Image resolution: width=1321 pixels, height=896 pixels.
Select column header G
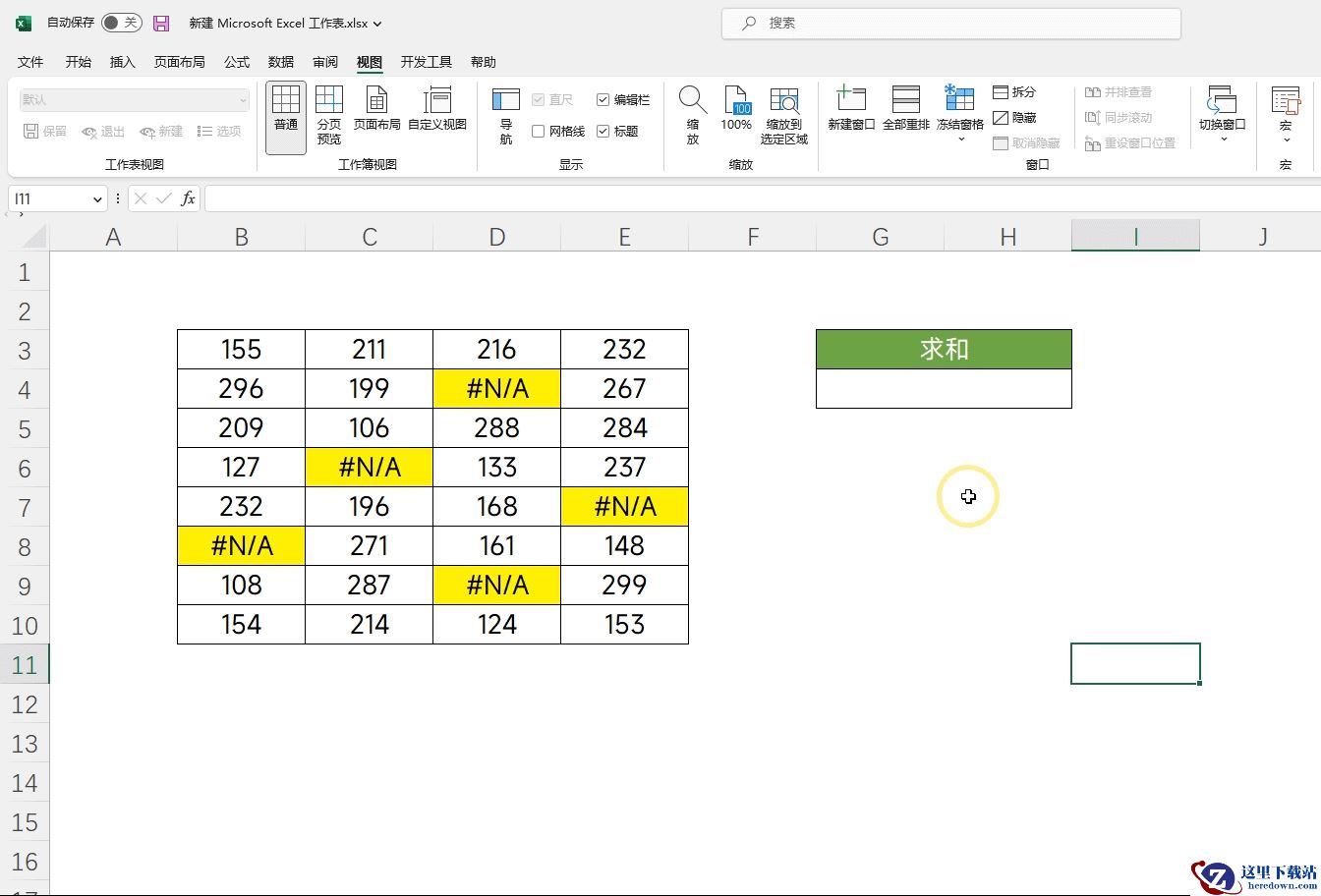[x=880, y=237]
